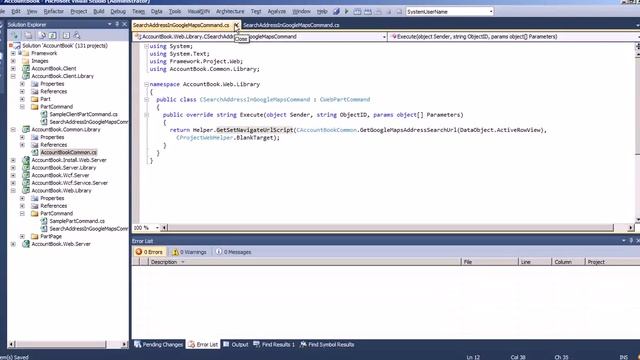Click the Framework folder icon

click(x=26, y=53)
